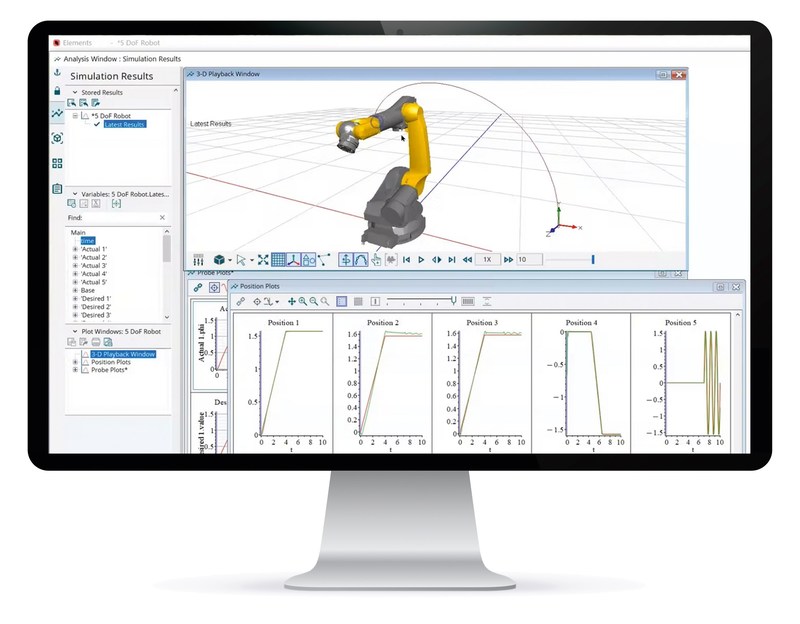Select Position Plots in Plot Windows tree
The height and width of the screenshot is (624, 800).
(110, 362)
